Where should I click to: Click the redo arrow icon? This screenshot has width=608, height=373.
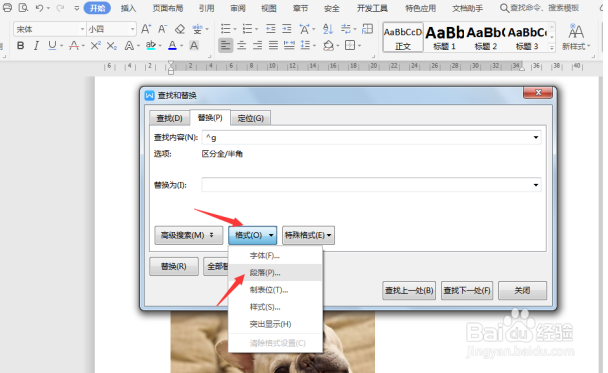[60, 8]
